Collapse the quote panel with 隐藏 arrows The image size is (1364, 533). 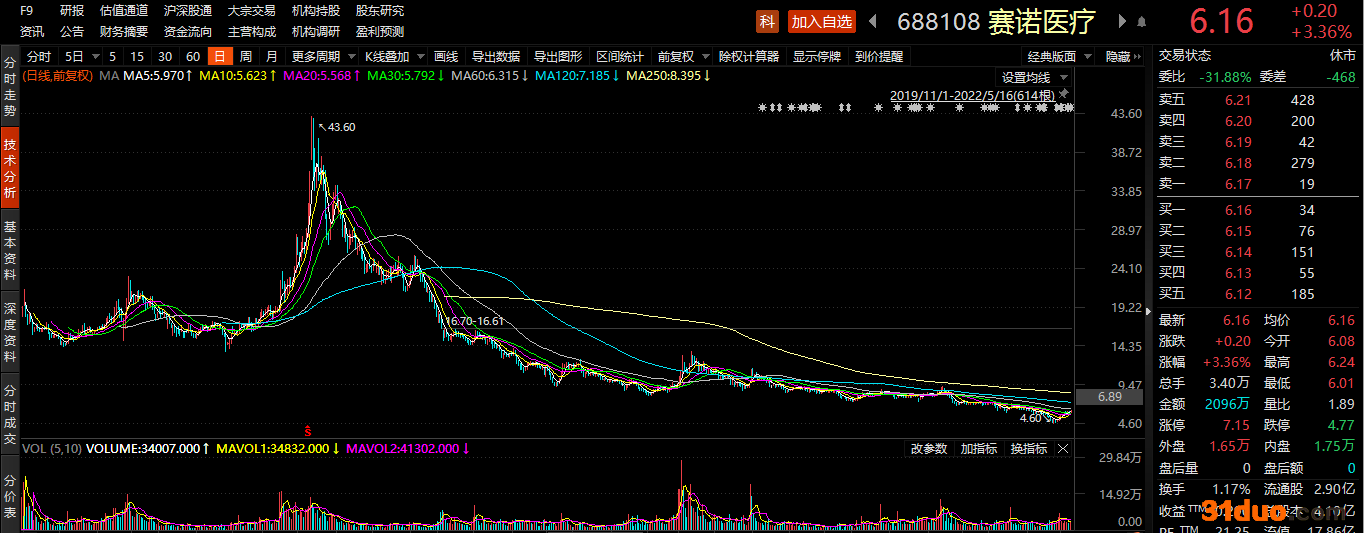coord(1124,57)
